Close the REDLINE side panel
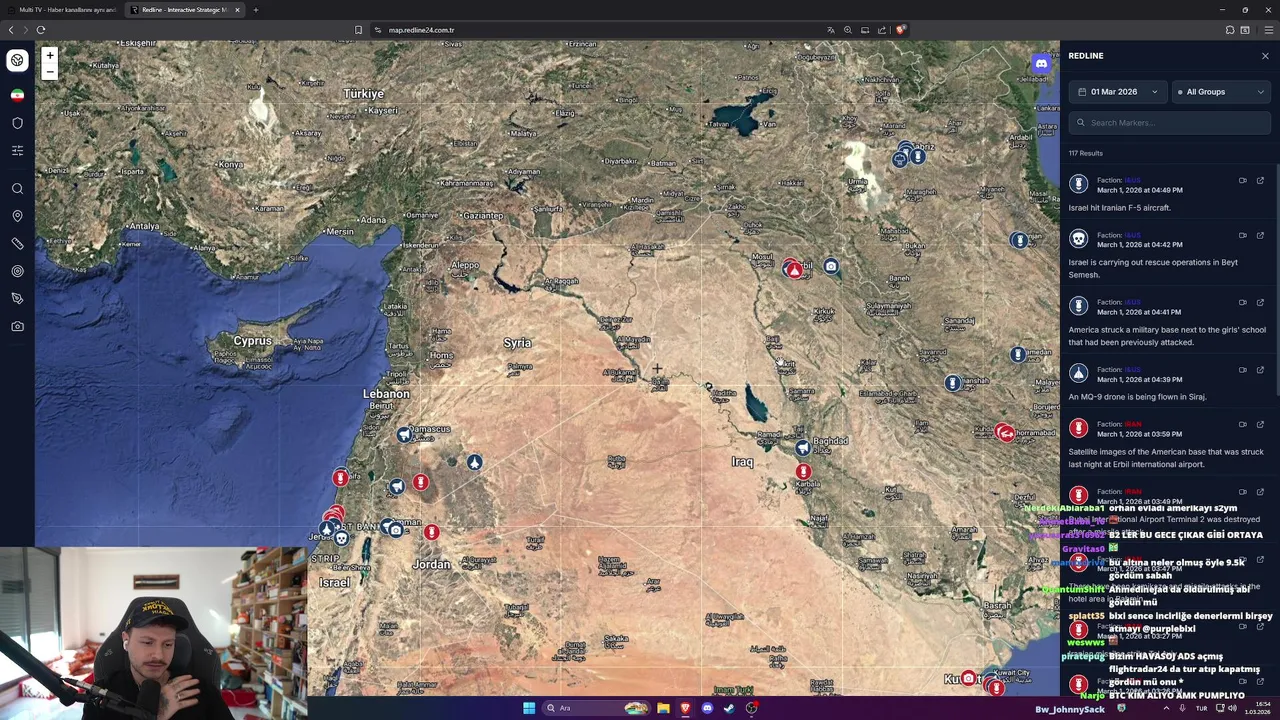Viewport: 1280px width, 720px height. 1265,56
